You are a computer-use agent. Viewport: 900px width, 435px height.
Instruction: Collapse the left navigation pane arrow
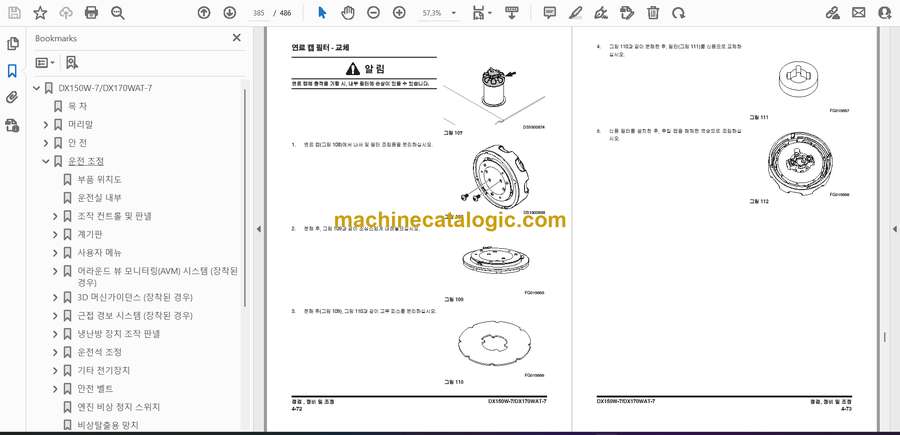pyautogui.click(x=258, y=229)
